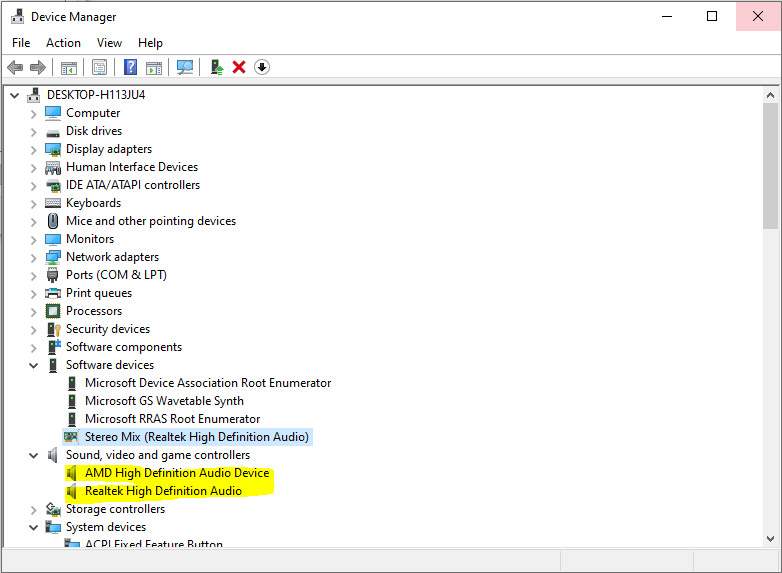Select the Print queues label
The image size is (782, 573).
pyautogui.click(x=99, y=293)
